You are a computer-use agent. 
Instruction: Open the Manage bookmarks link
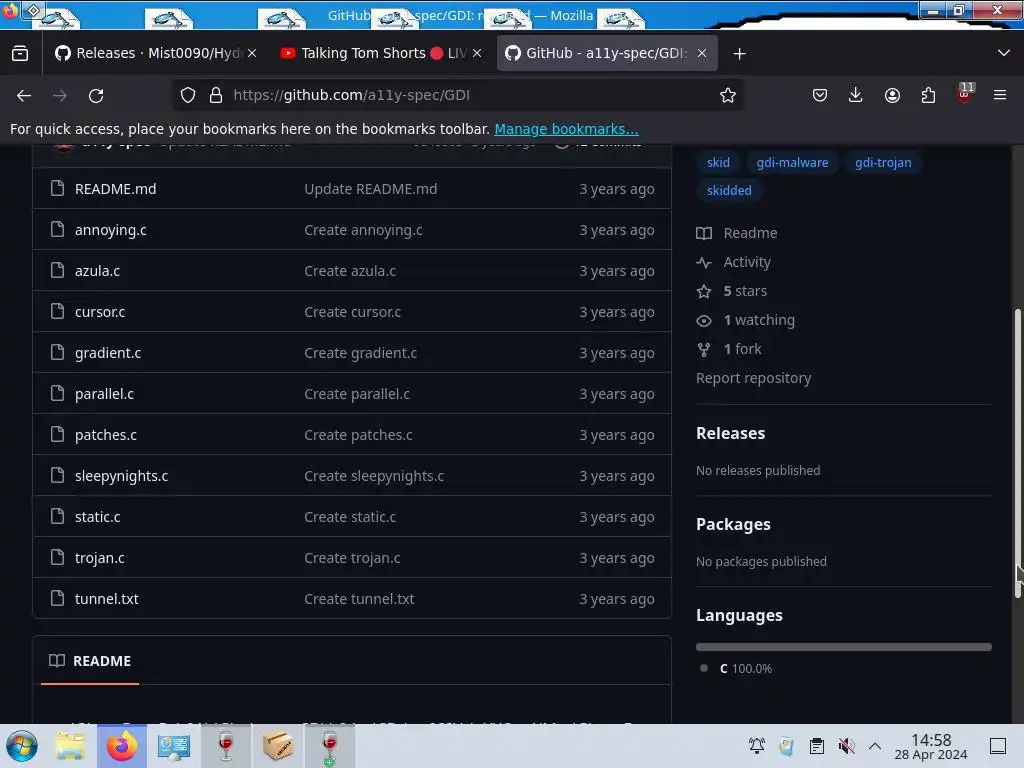click(566, 129)
